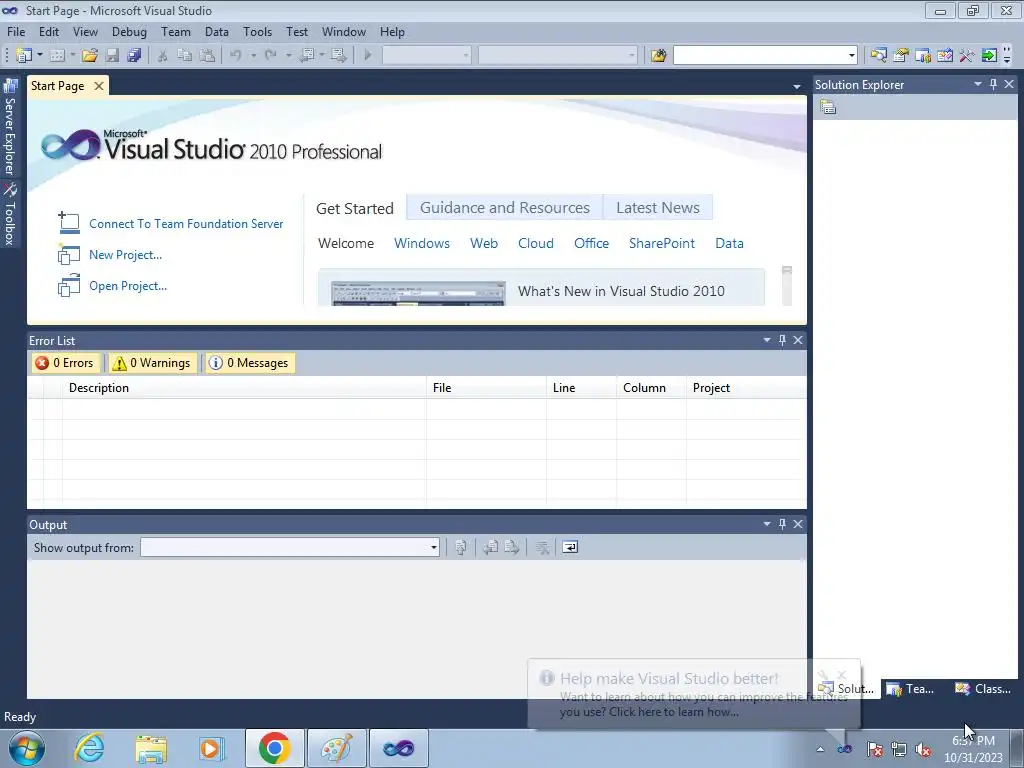Switch to Class View bottom tab
1024x768 pixels.
point(983,688)
